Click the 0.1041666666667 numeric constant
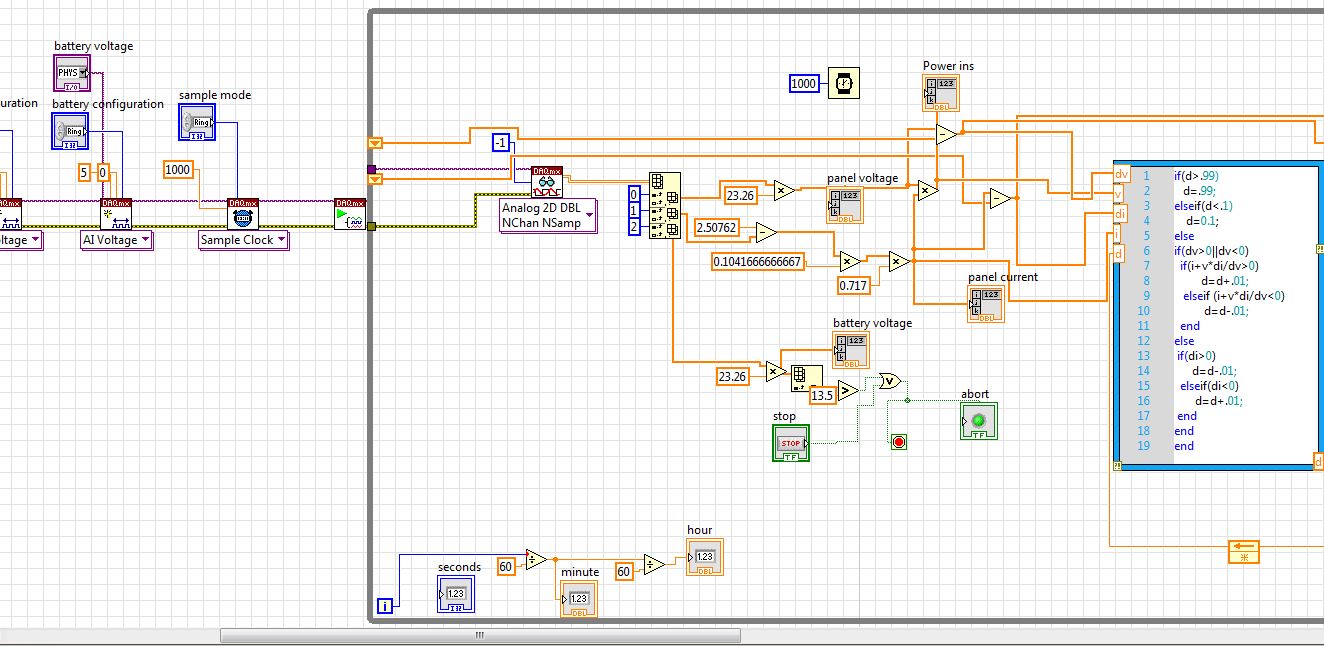The image size is (1324, 646). point(758,262)
